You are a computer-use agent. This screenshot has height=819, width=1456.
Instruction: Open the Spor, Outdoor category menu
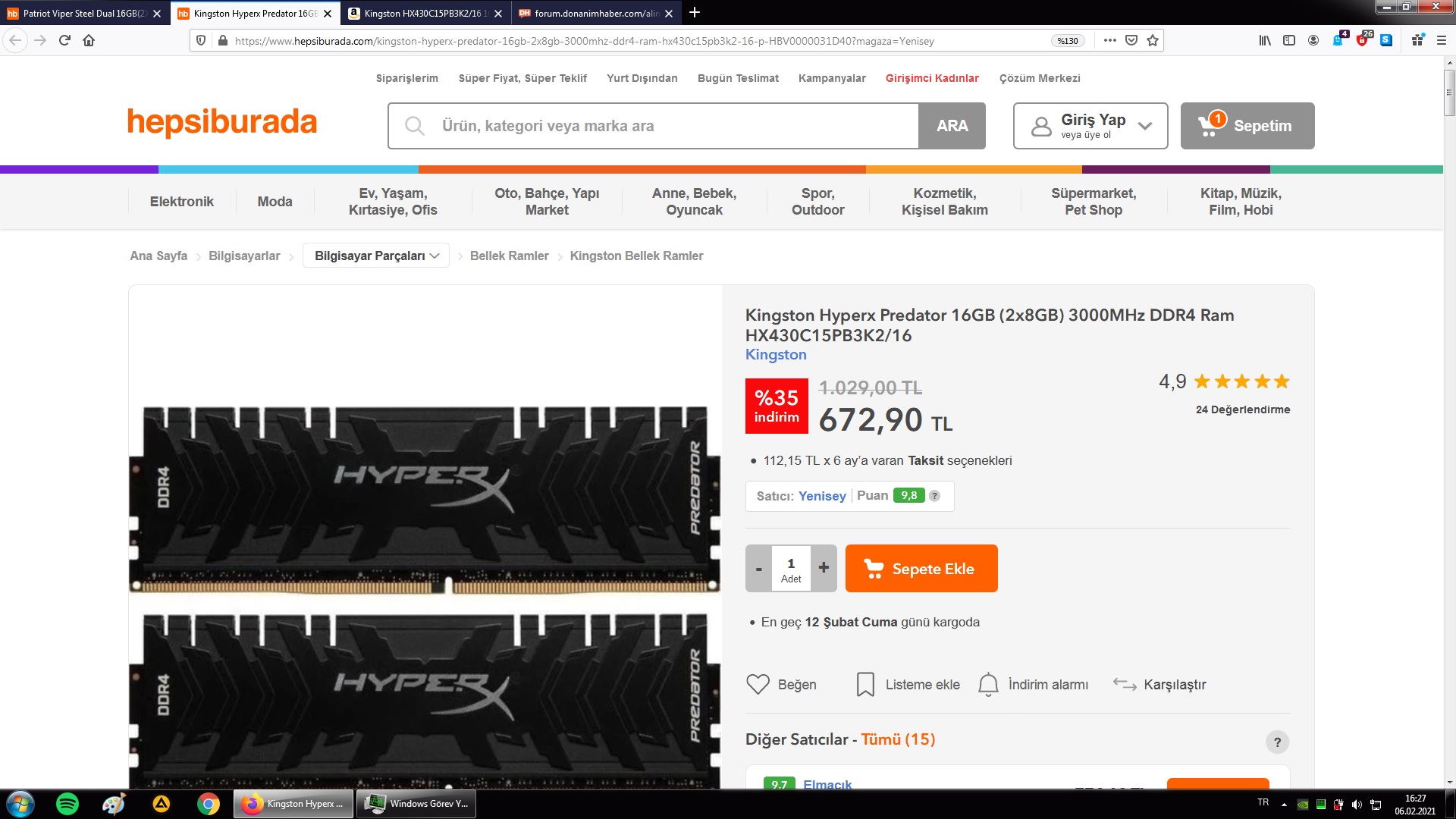(817, 202)
